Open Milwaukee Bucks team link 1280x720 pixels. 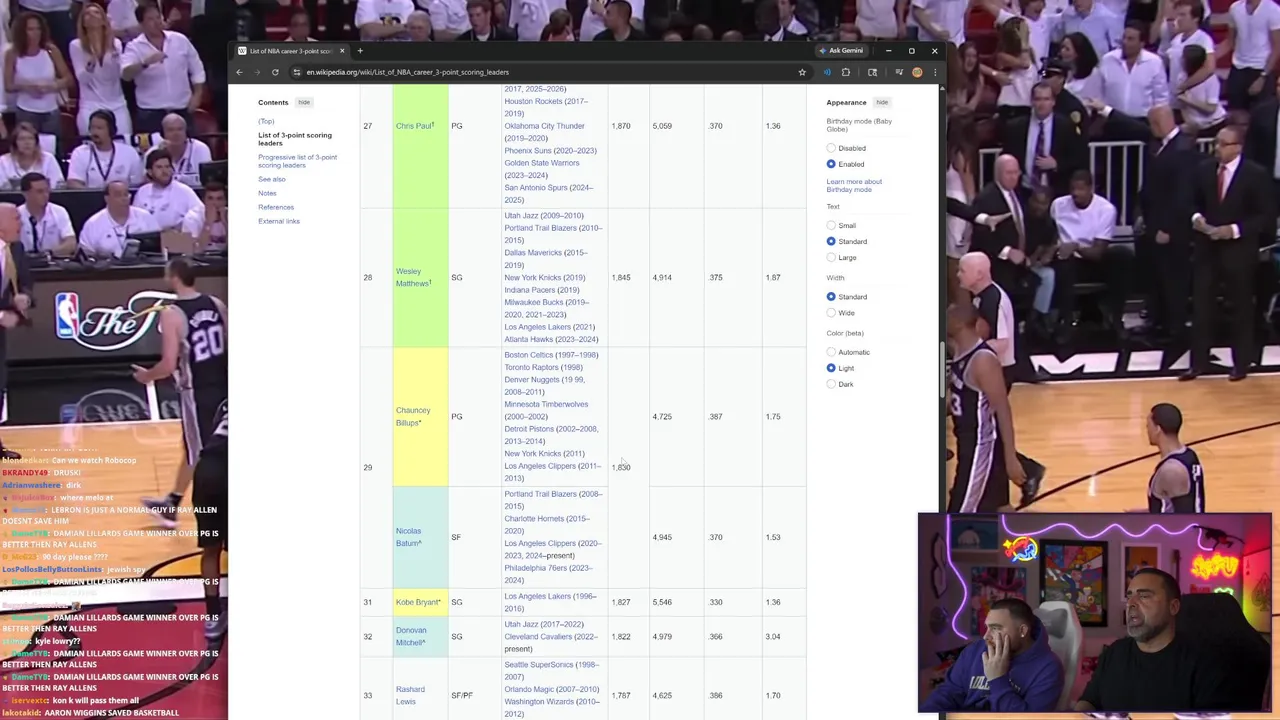click(x=532, y=302)
